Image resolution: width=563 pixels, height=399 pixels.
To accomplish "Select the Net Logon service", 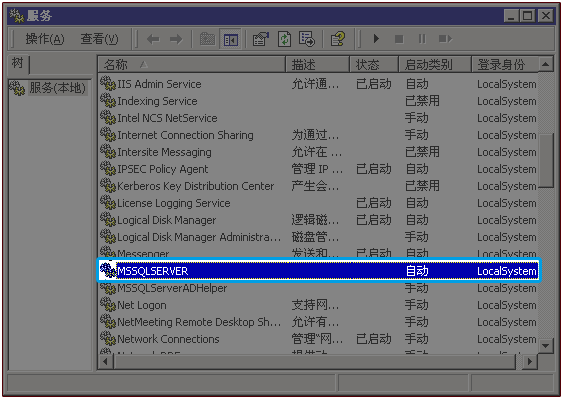I will tap(318, 305).
